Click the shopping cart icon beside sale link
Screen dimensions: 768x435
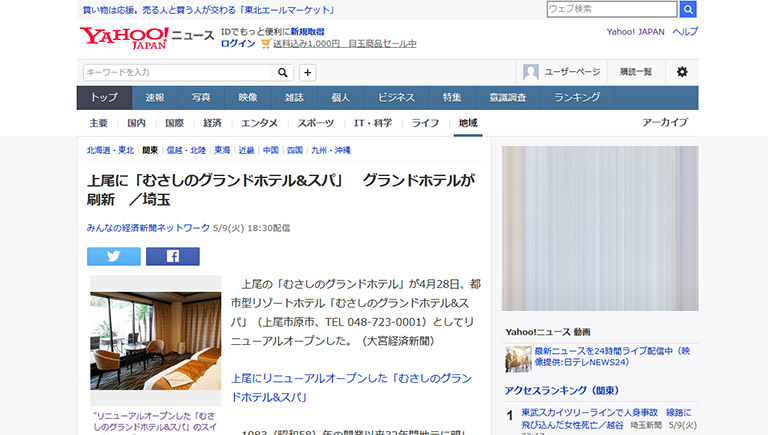[265, 44]
